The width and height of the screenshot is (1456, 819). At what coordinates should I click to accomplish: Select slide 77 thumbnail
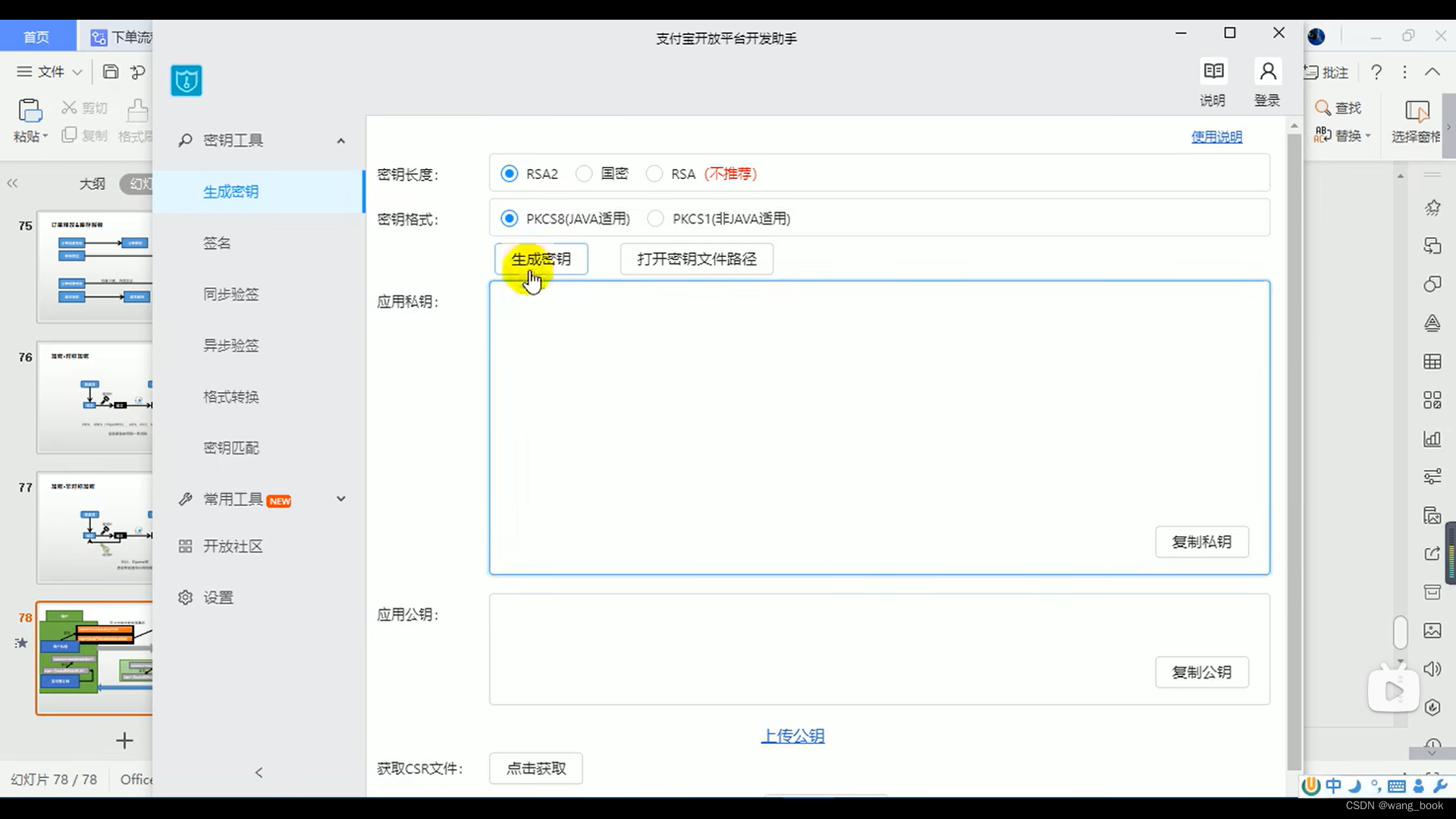pyautogui.click(x=95, y=529)
